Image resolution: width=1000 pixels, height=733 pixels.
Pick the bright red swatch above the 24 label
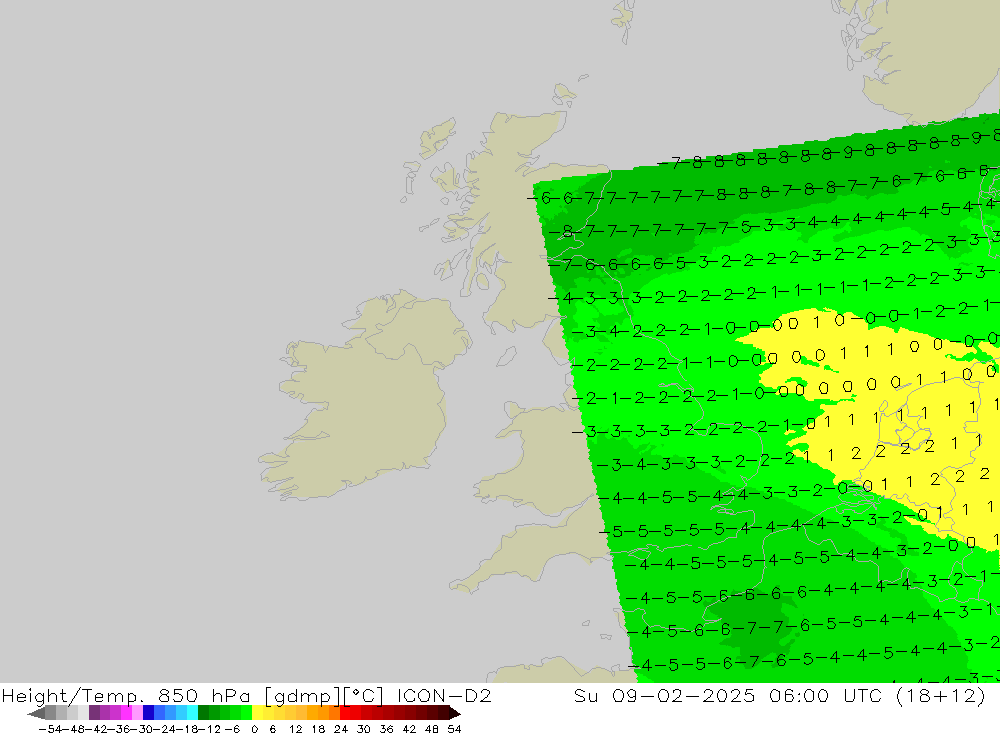point(345,713)
